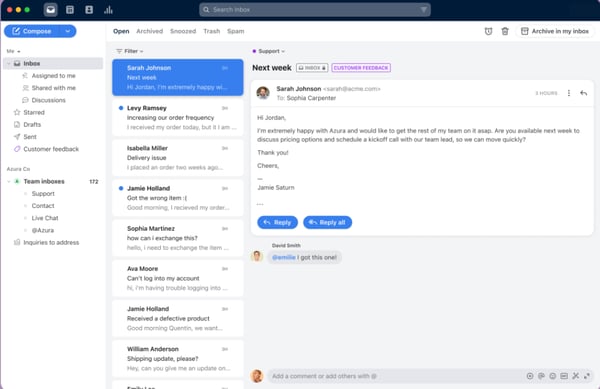Click the CUSTOMER FEEDBACK tag
This screenshot has height=389, width=600.
point(361,68)
